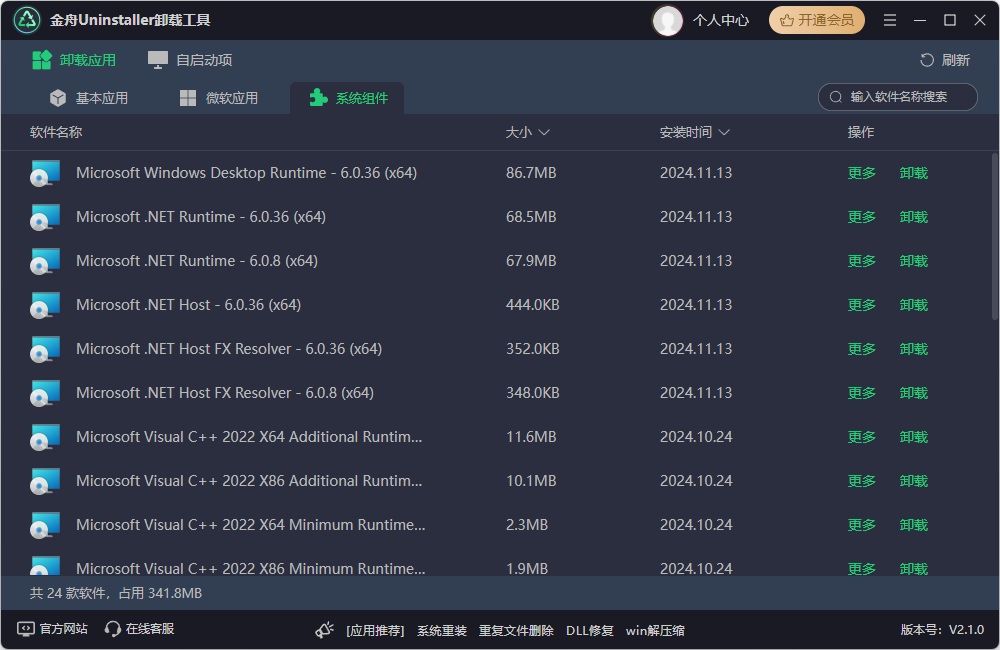Image resolution: width=1000 pixels, height=650 pixels.
Task: Select the 微软应用 sub-tab
Action: coord(219,98)
